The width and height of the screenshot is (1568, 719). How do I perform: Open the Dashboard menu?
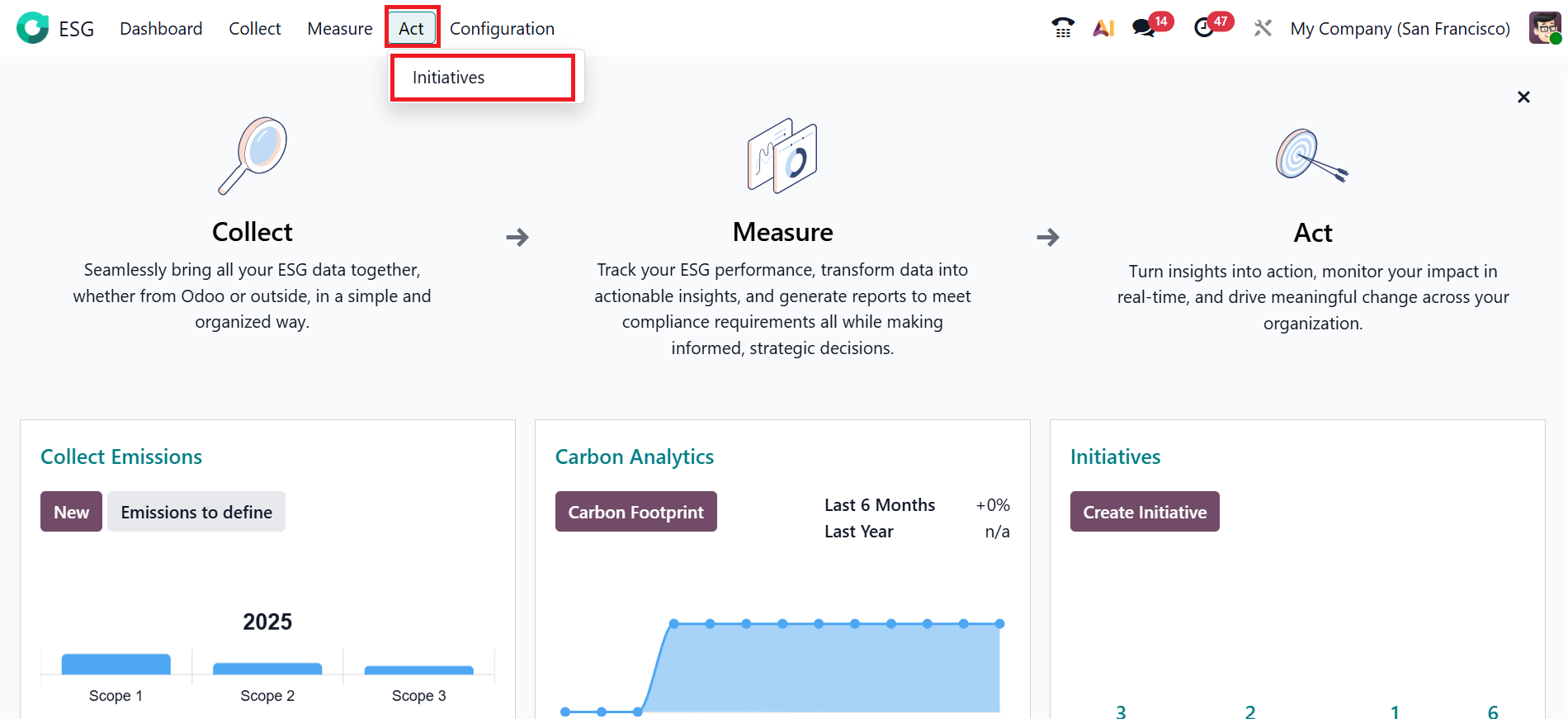(161, 29)
